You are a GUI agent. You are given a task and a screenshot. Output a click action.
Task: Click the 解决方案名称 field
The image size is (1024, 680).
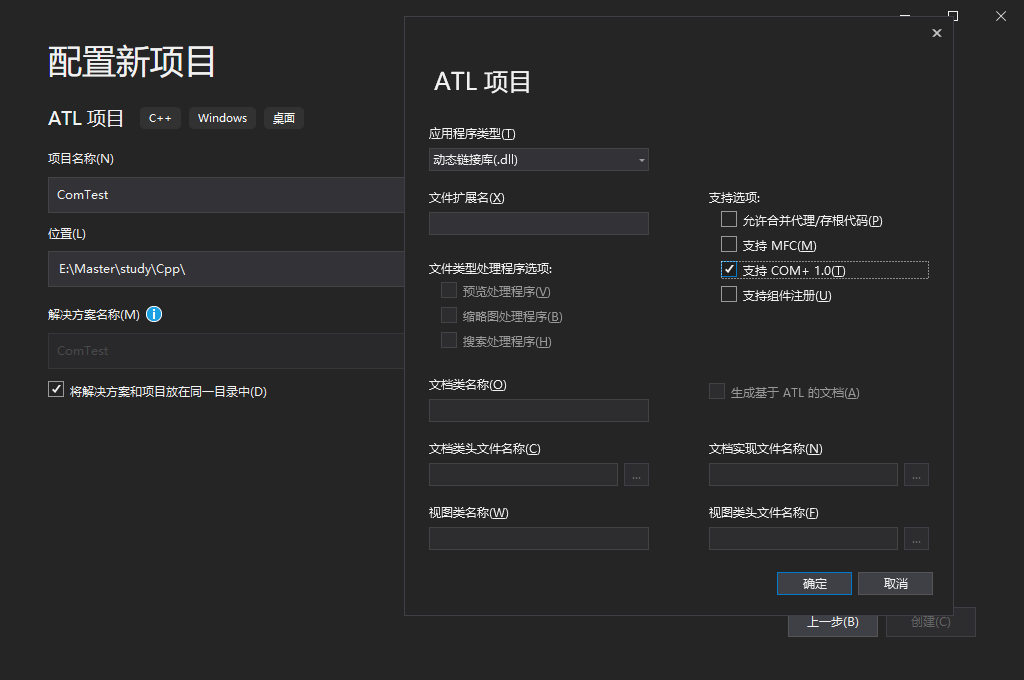[226, 351]
